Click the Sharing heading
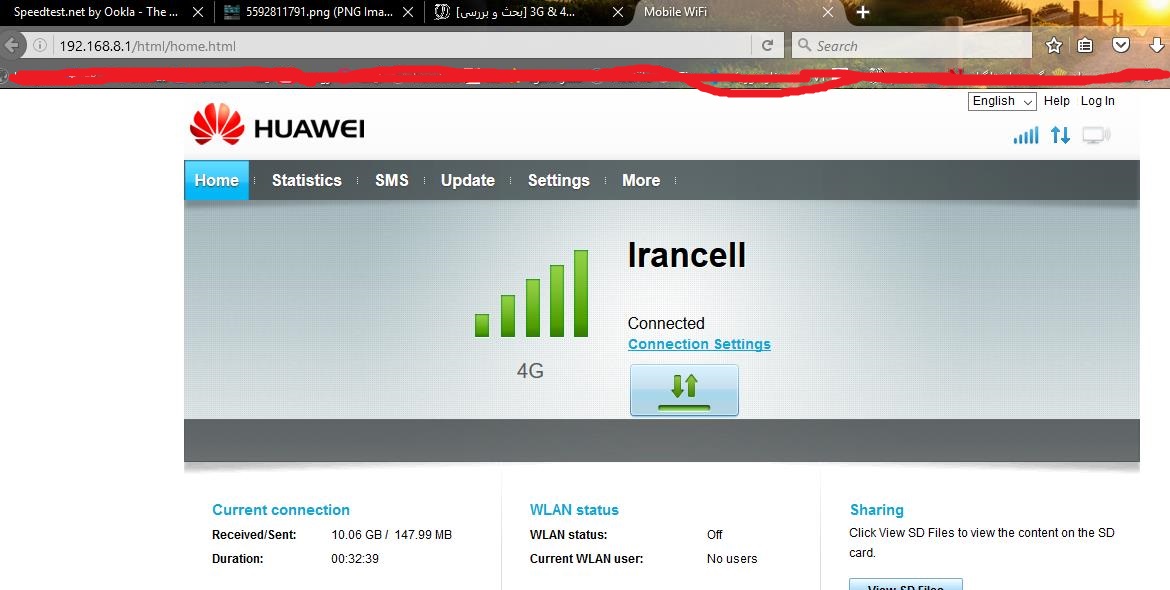The height and width of the screenshot is (590, 1170). click(877, 510)
